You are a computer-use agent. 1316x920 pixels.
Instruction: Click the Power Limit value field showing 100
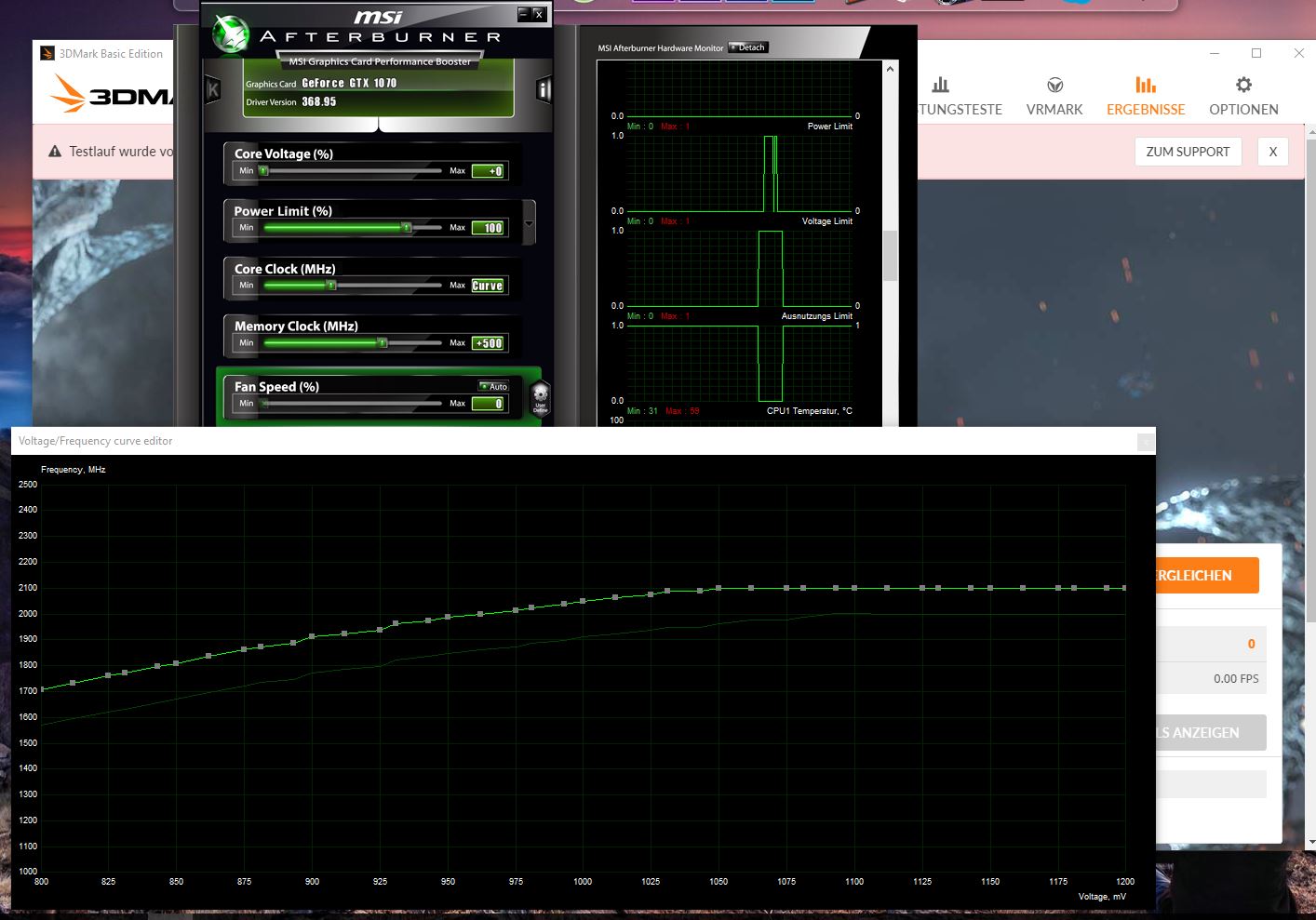point(490,228)
